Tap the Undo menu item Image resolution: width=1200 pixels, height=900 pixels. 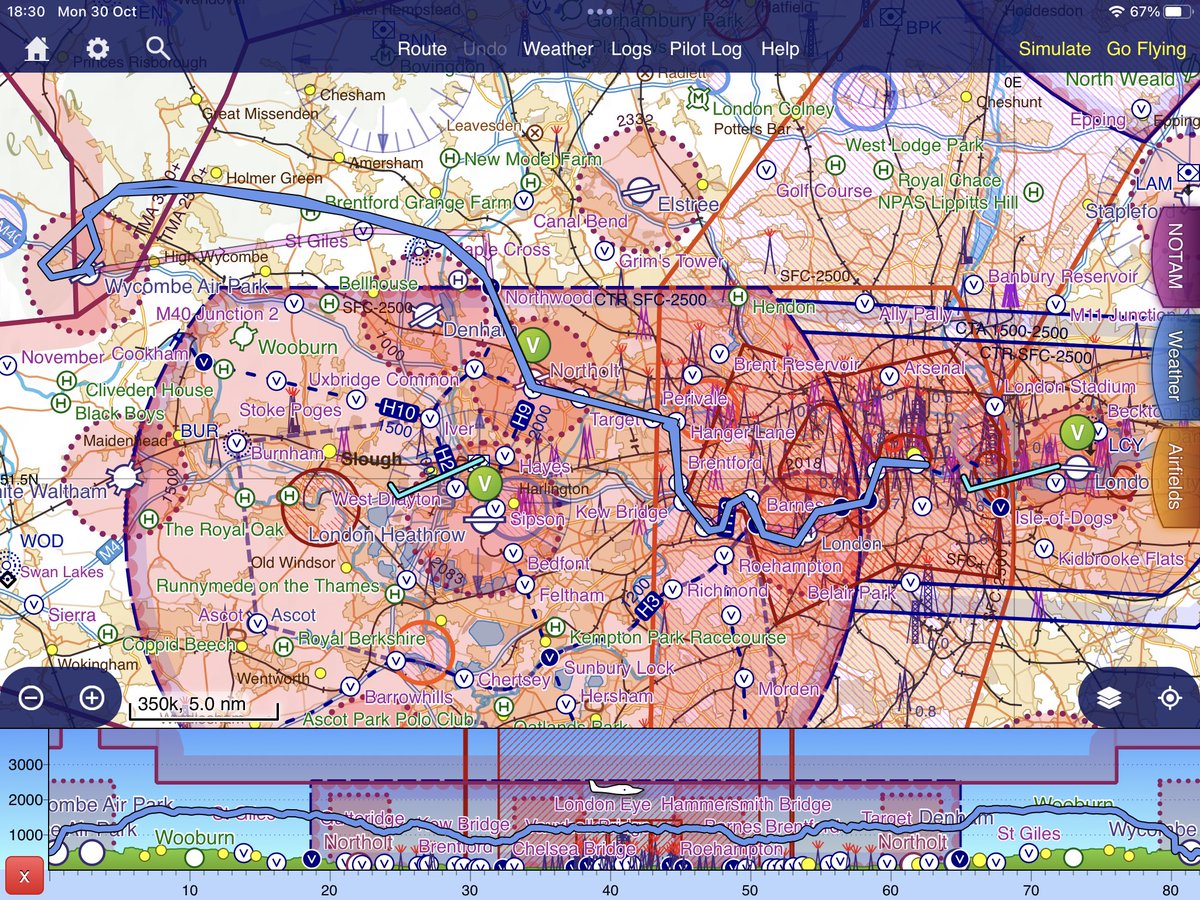pyautogui.click(x=485, y=49)
